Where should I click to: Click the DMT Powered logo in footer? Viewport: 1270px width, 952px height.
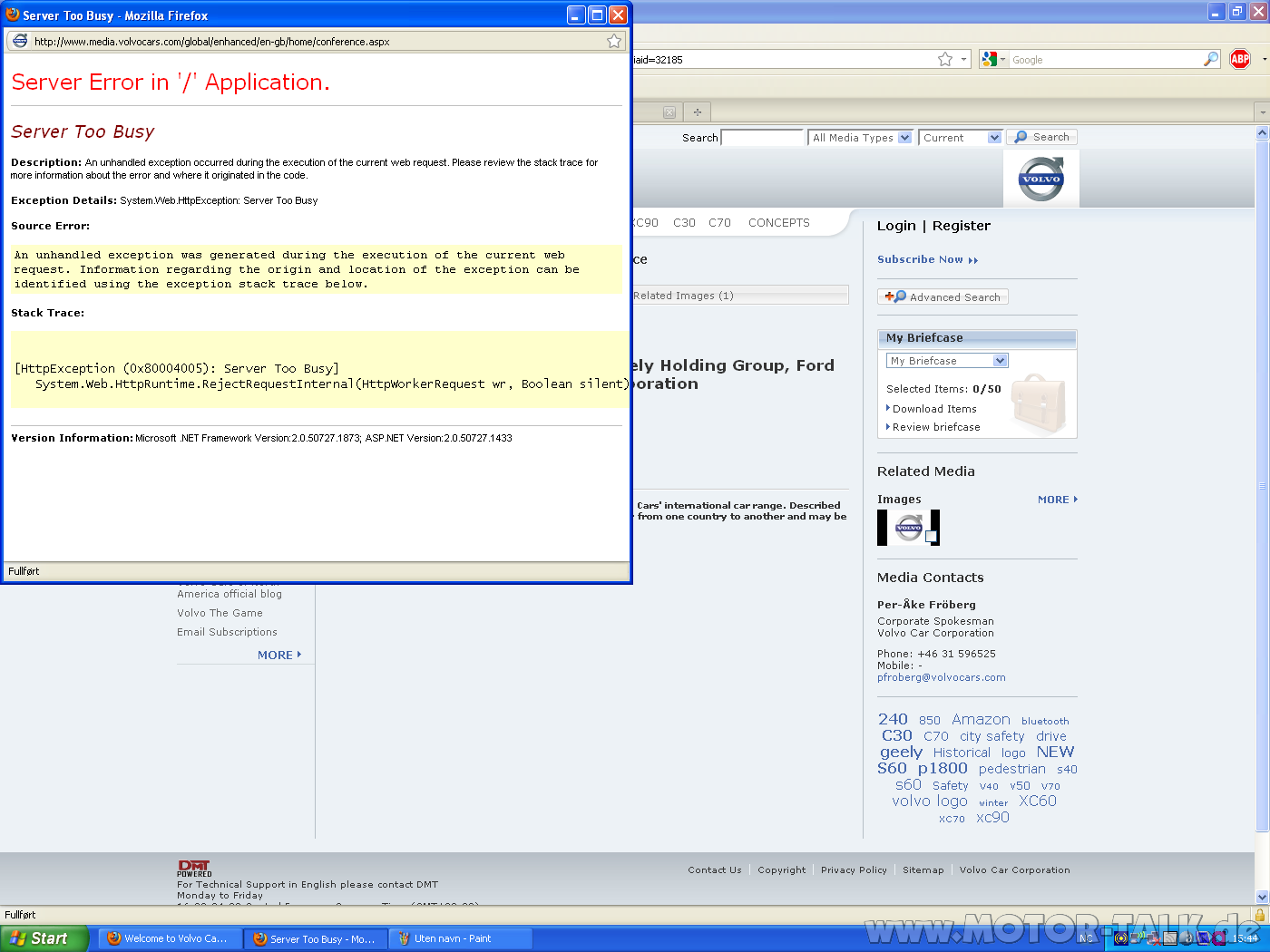pyautogui.click(x=194, y=869)
